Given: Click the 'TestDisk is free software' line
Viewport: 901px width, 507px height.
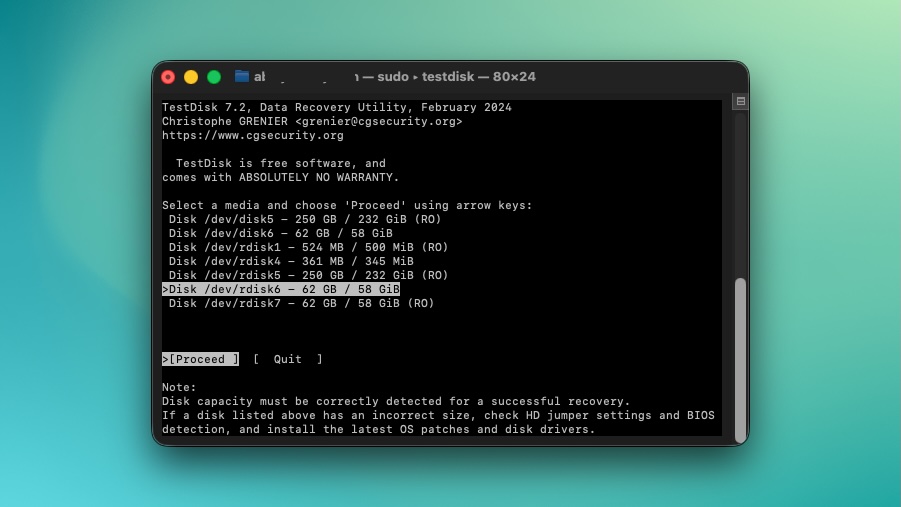Looking at the screenshot, I should [x=280, y=164].
